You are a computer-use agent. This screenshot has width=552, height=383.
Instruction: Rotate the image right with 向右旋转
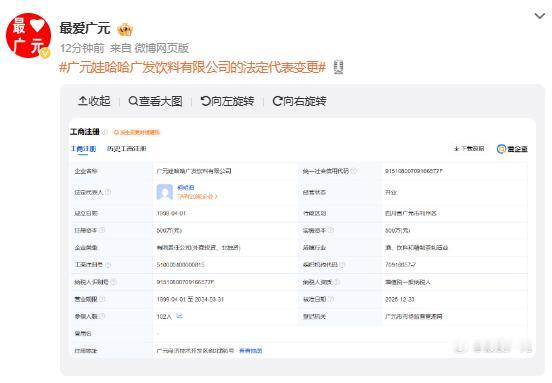(x=299, y=101)
